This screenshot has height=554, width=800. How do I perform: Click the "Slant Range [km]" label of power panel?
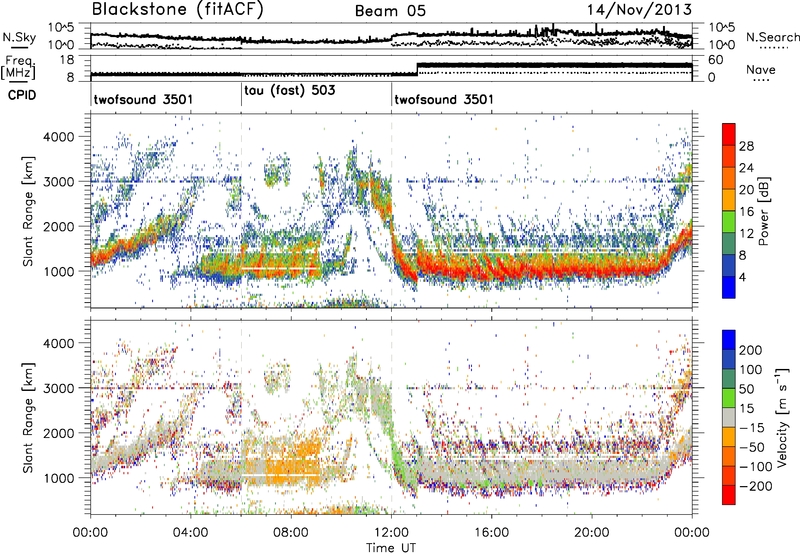point(28,211)
